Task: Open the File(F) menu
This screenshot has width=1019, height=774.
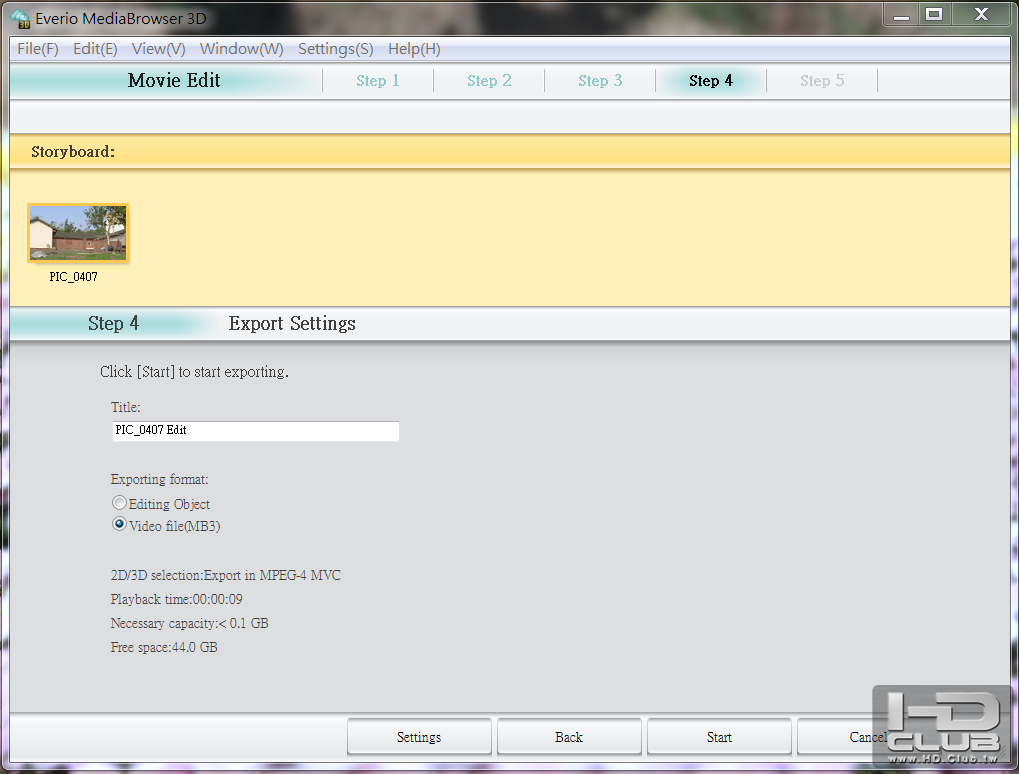Action: 38,49
